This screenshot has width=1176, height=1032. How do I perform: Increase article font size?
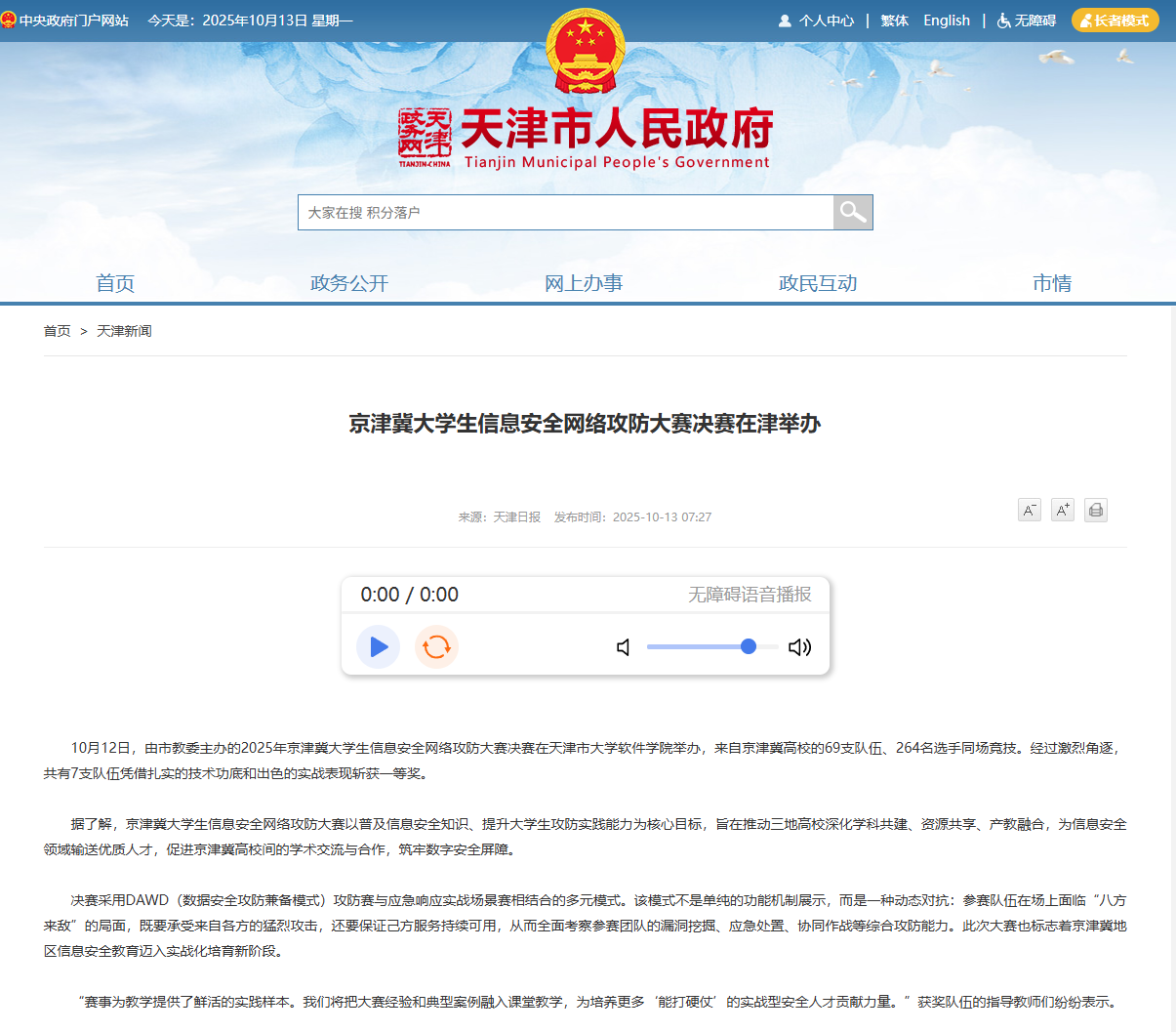pyautogui.click(x=1062, y=510)
